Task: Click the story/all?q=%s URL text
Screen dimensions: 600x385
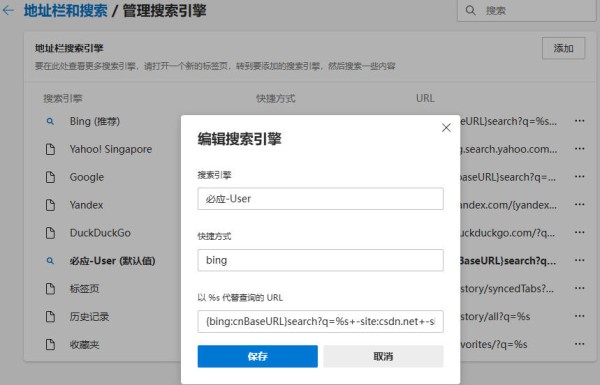Action: (495, 316)
